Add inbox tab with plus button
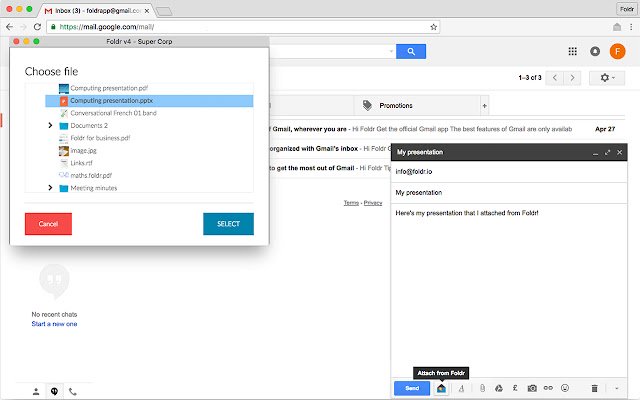Viewport: 640px width, 400px height. click(484, 106)
